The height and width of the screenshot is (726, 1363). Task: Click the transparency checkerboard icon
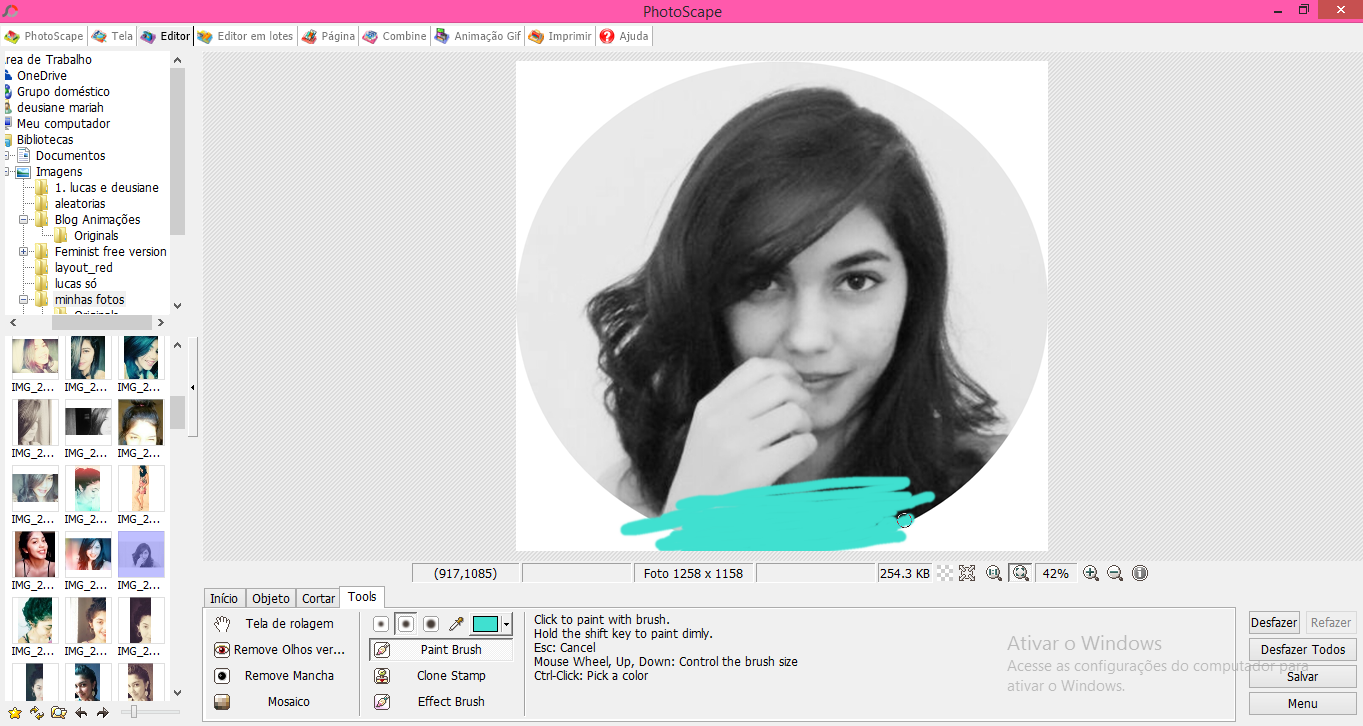tap(944, 573)
